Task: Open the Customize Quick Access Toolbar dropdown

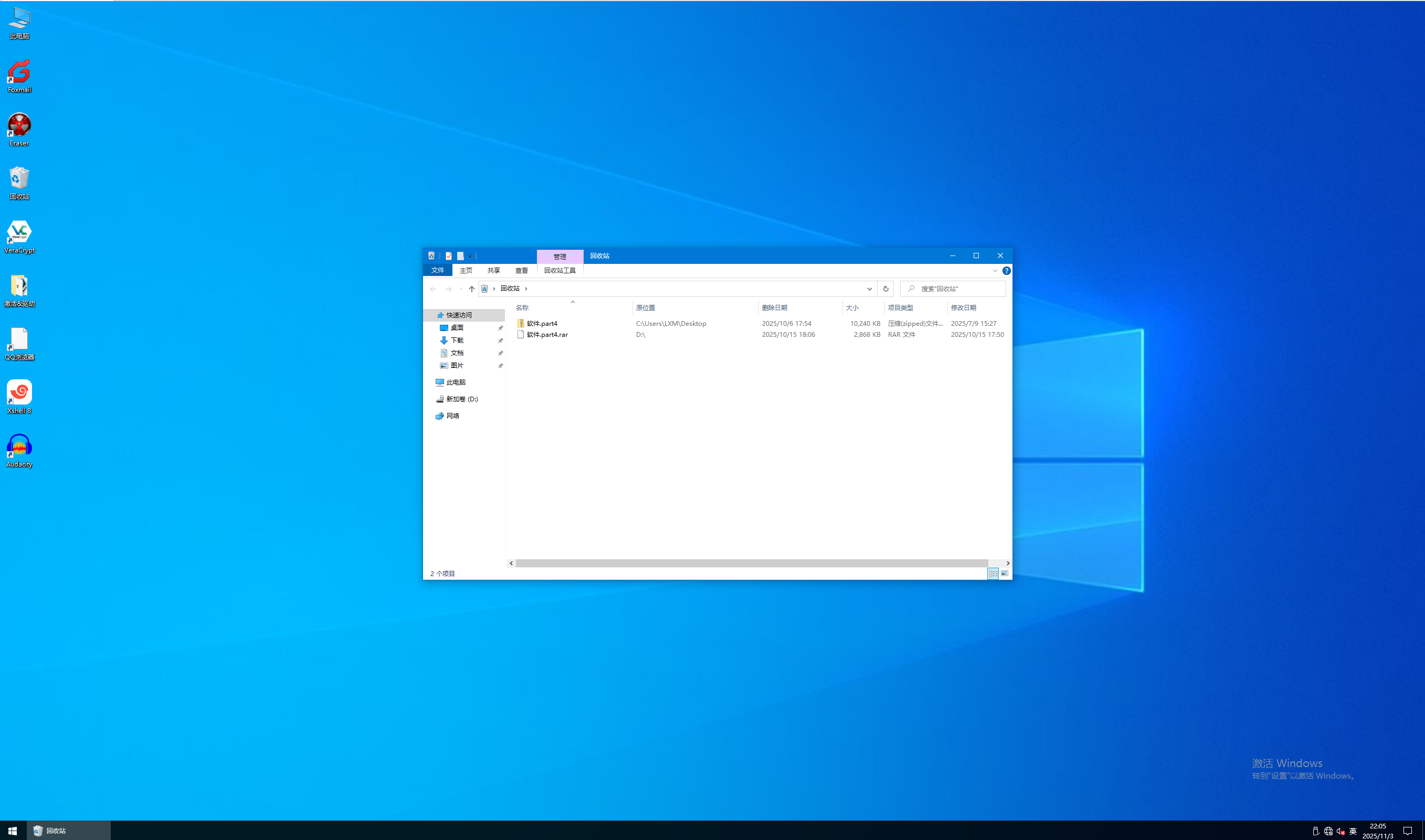Action: [x=470, y=257]
